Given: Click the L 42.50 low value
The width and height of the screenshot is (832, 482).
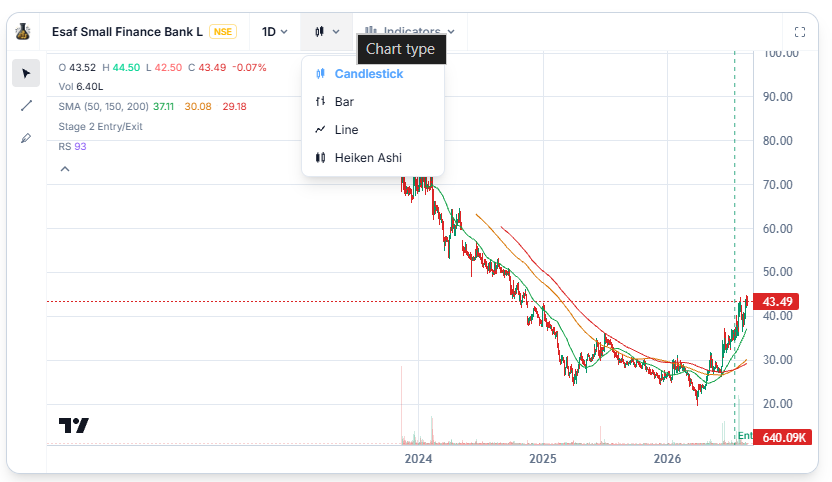Looking at the screenshot, I should click(x=164, y=67).
